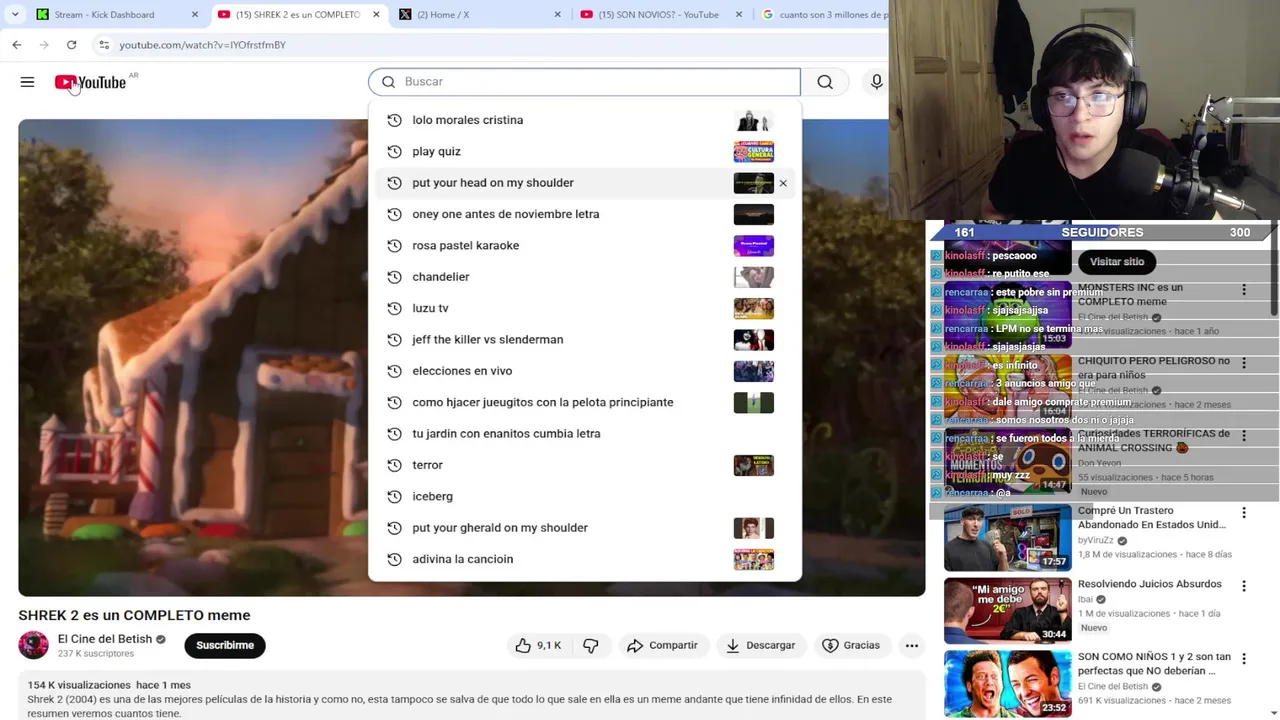The width and height of the screenshot is (1280, 720).
Task: Open options for ANIMAL CROSSING video
Action: tap(1244, 436)
